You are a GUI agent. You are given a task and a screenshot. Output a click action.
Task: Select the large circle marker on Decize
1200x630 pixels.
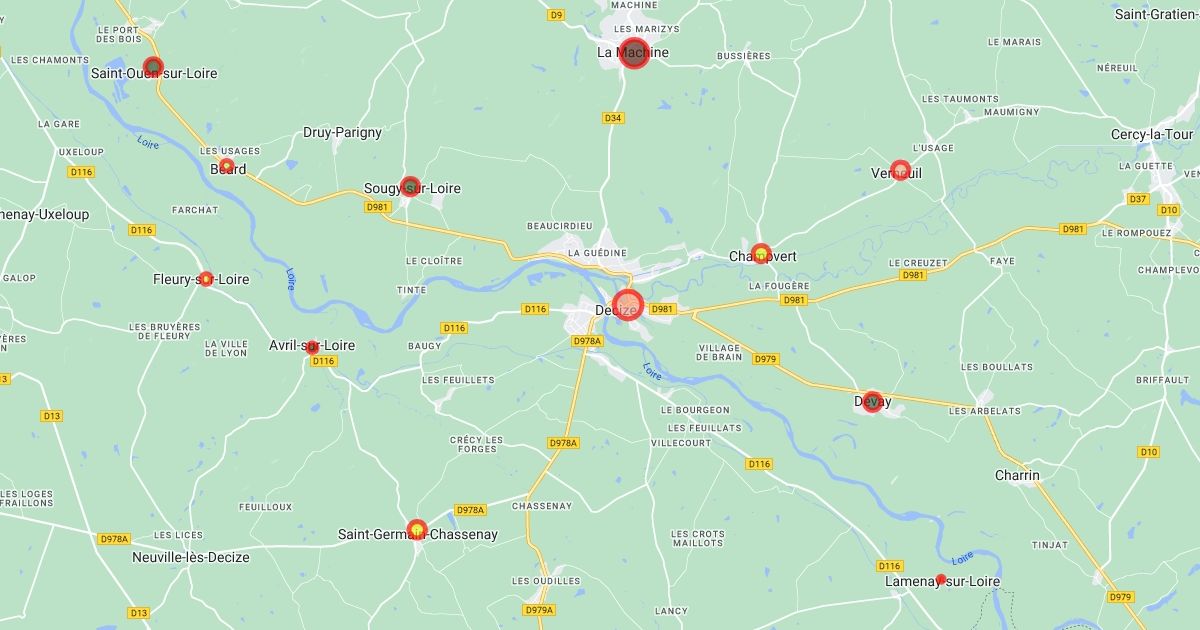[x=628, y=304]
